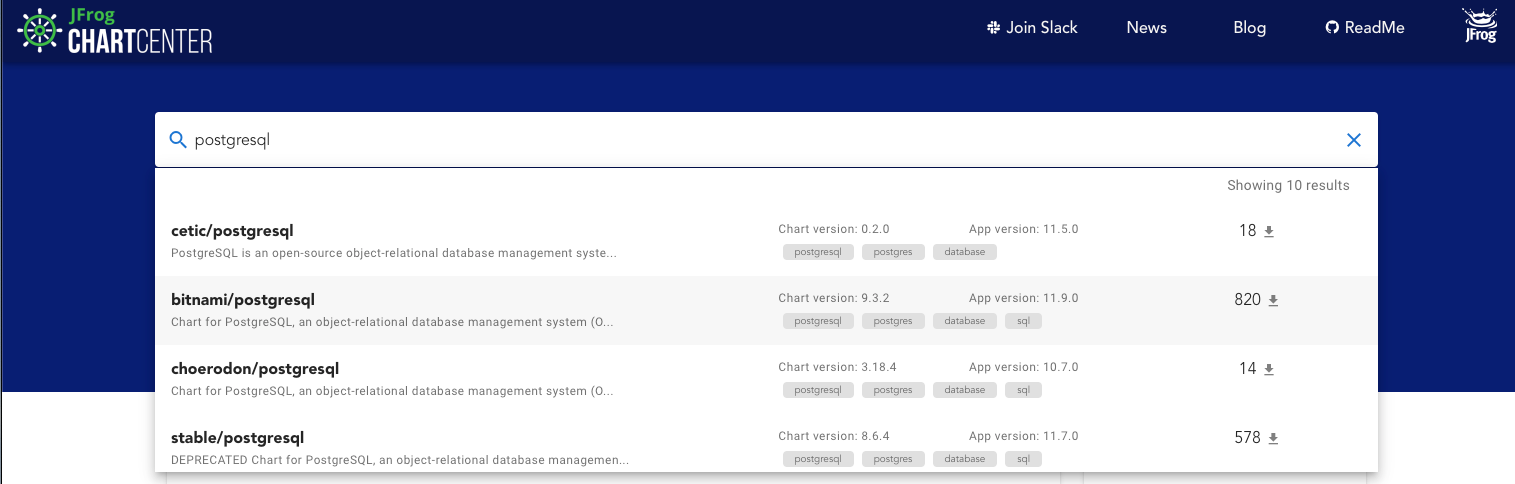Click the cetic/postgresql description text
The width and height of the screenshot is (1515, 484).
[x=394, y=253]
